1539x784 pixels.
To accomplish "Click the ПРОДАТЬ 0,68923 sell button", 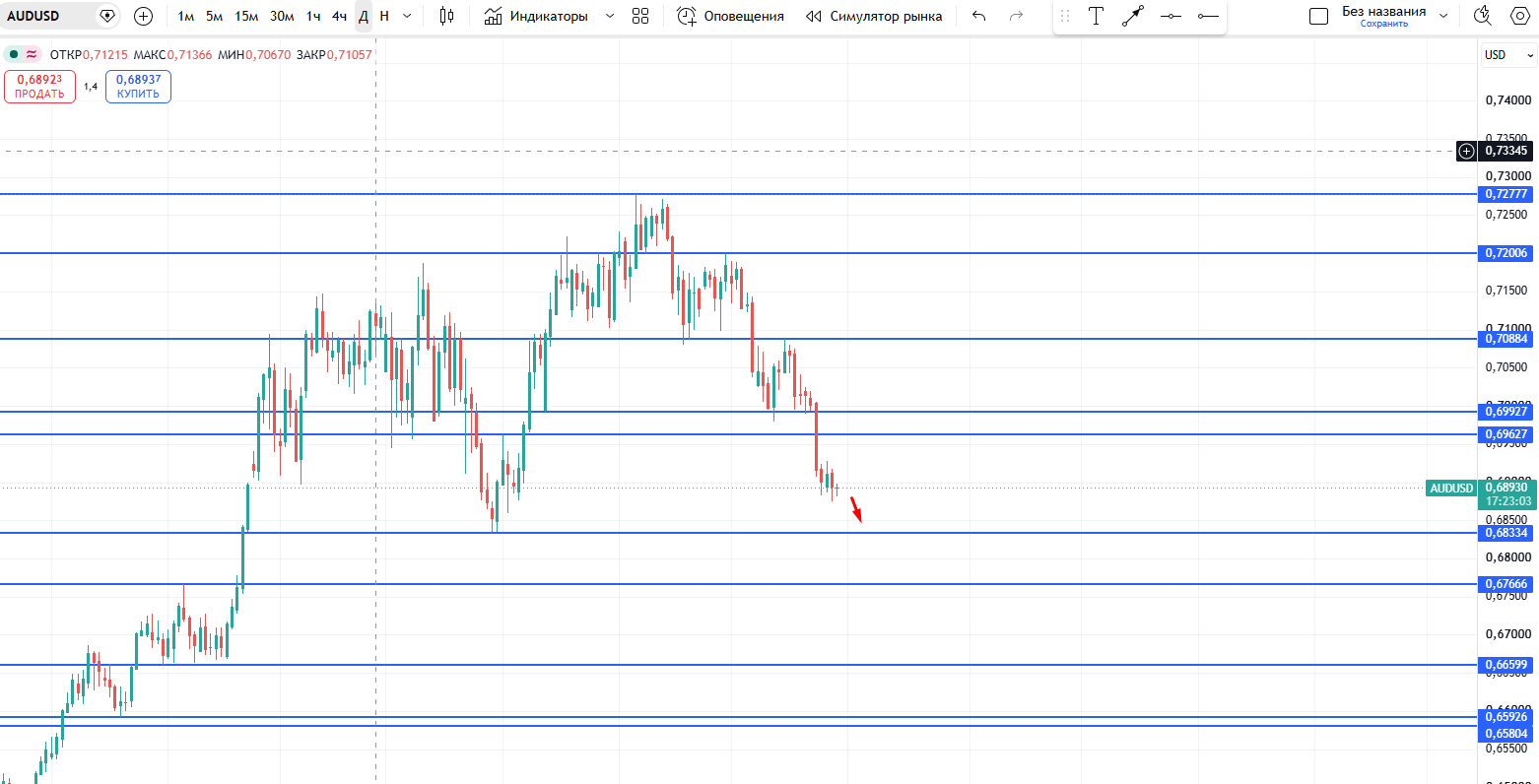I will (39, 87).
